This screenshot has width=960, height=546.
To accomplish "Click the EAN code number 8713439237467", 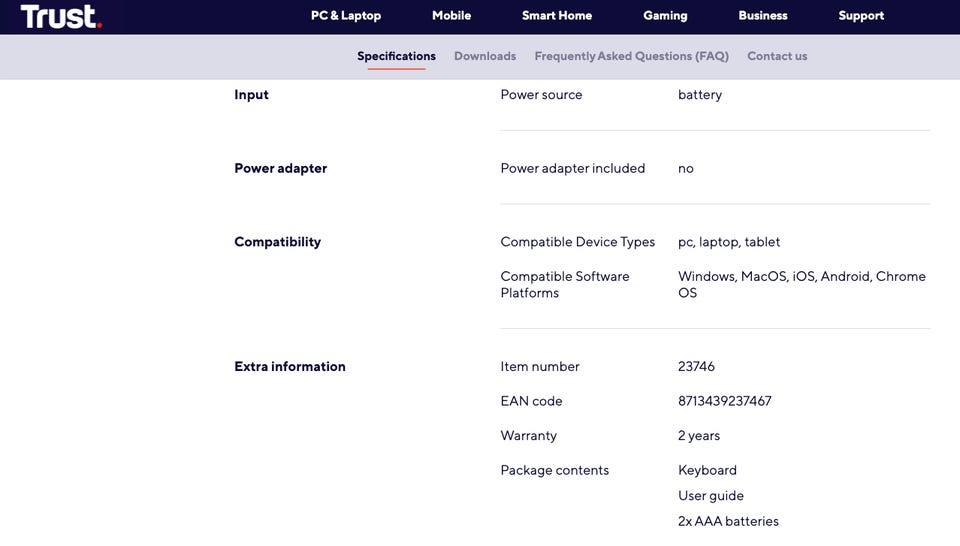I will (x=724, y=401).
